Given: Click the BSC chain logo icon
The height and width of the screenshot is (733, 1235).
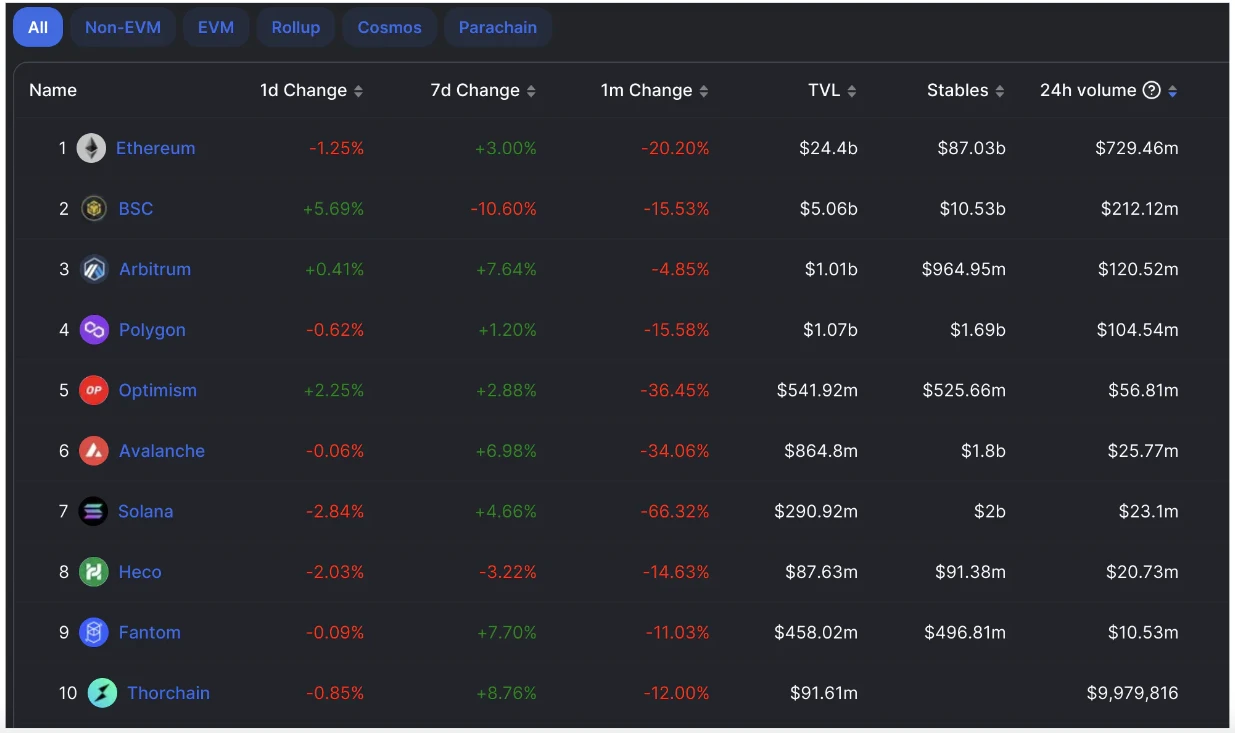Looking at the screenshot, I should pos(94,209).
